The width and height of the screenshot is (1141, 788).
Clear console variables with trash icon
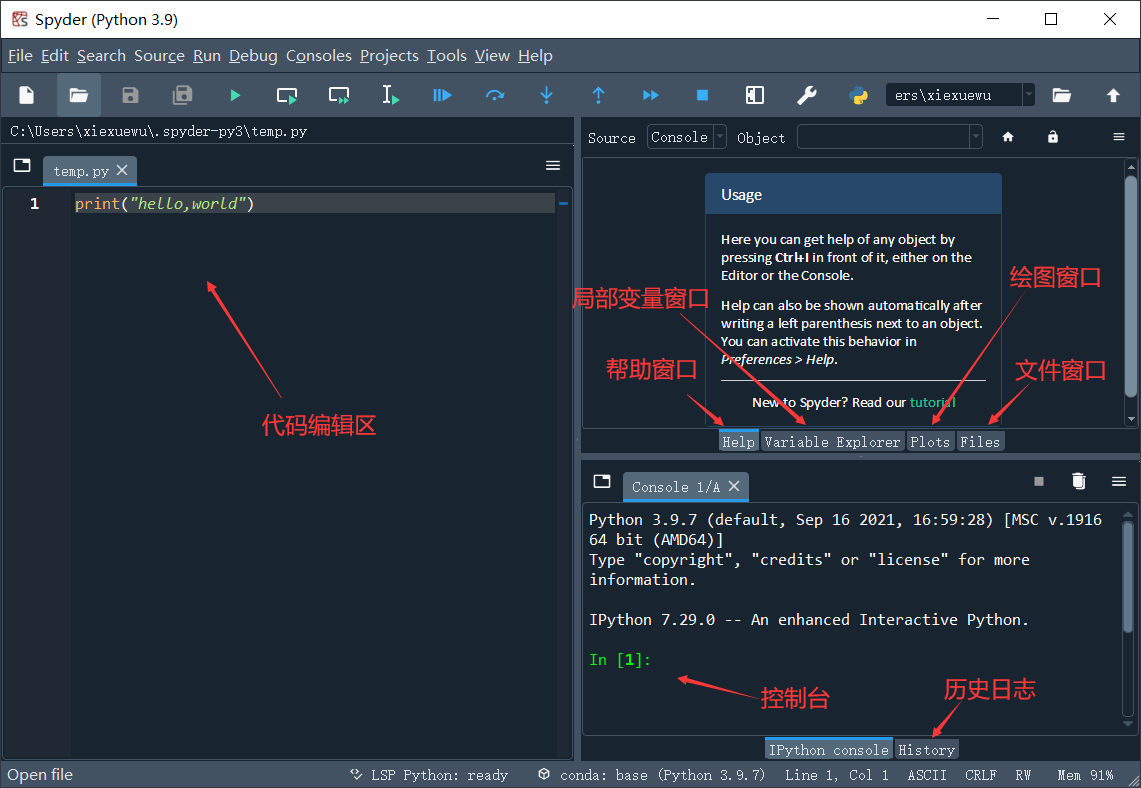(x=1078, y=481)
